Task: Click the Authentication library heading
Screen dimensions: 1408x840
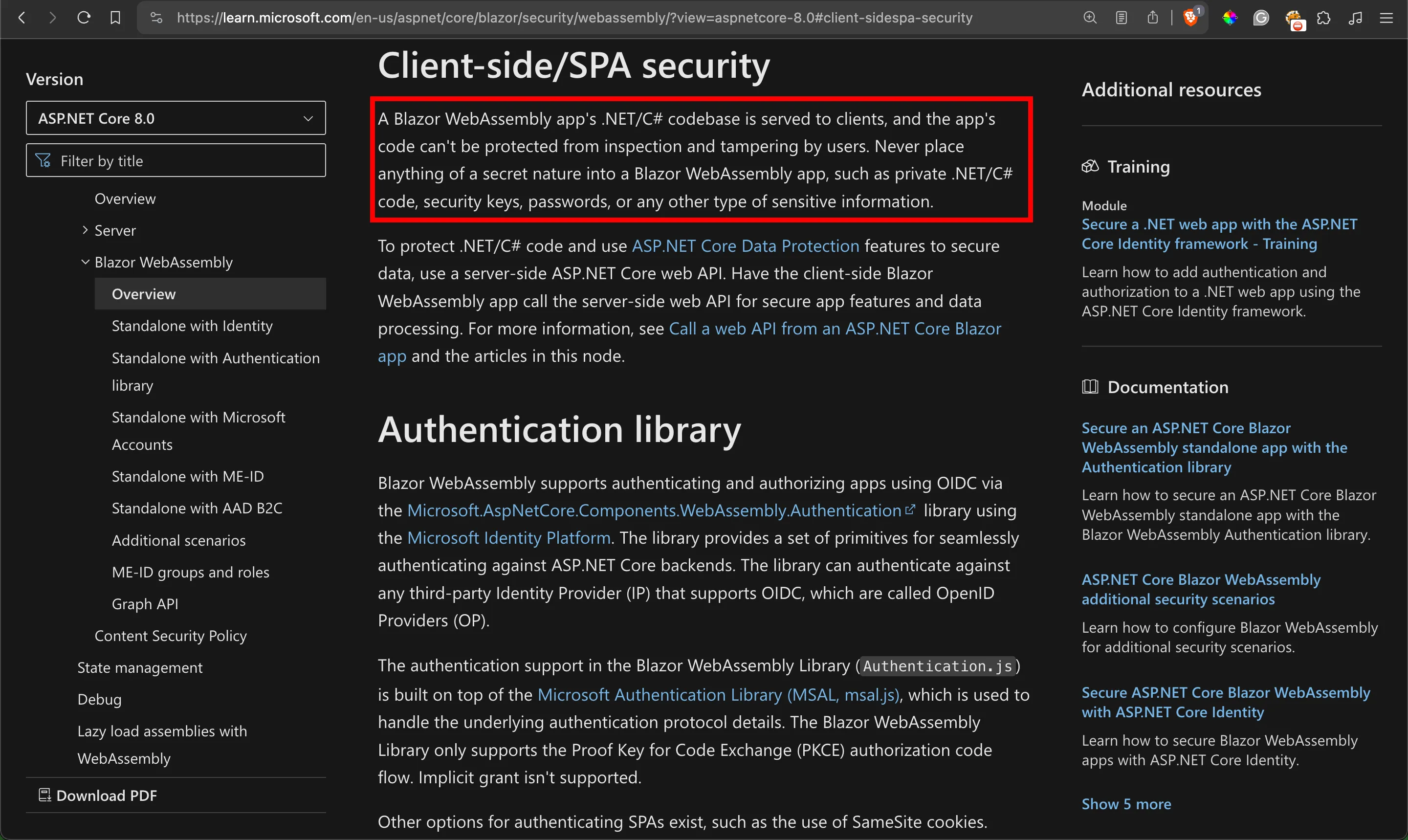Action: [x=559, y=429]
